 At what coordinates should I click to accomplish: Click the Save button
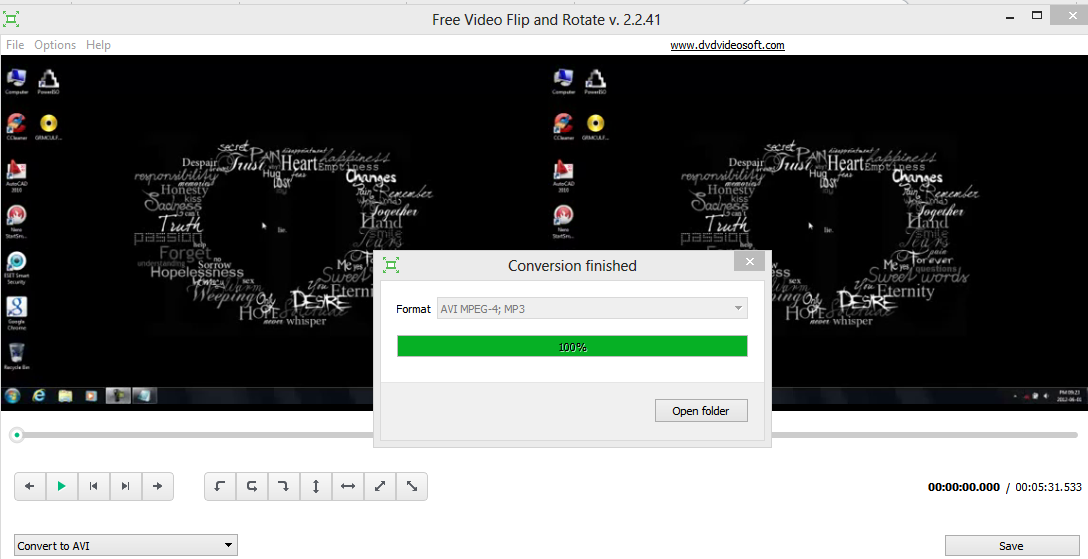1010,546
